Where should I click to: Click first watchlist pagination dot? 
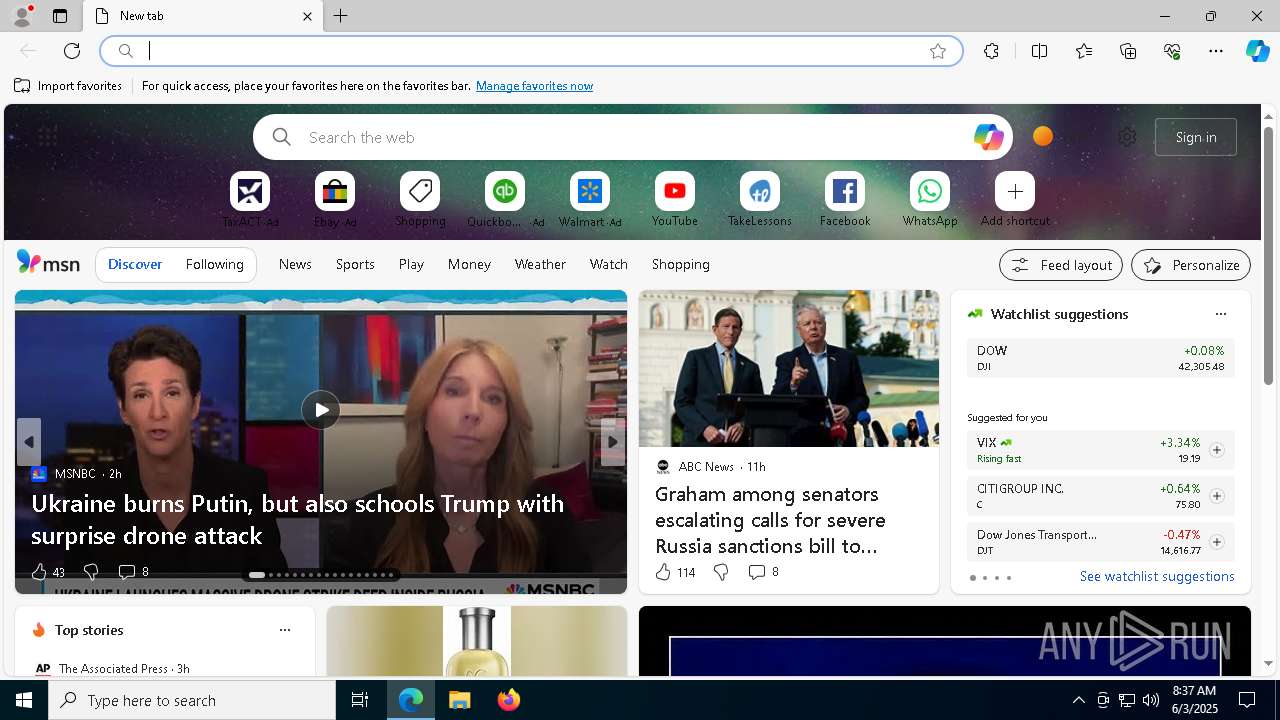click(973, 578)
